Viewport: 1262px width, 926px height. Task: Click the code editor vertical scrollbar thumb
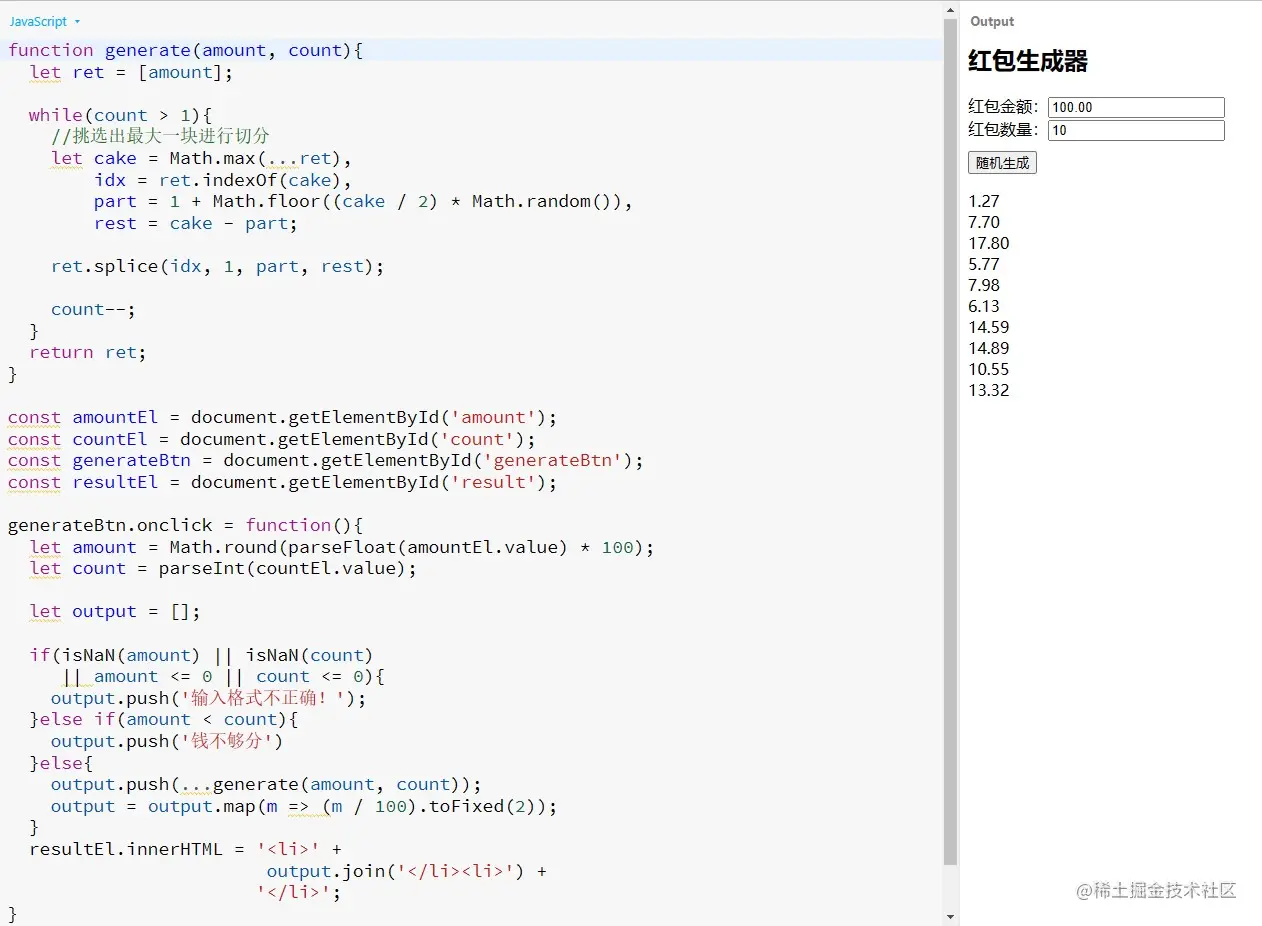click(951, 442)
